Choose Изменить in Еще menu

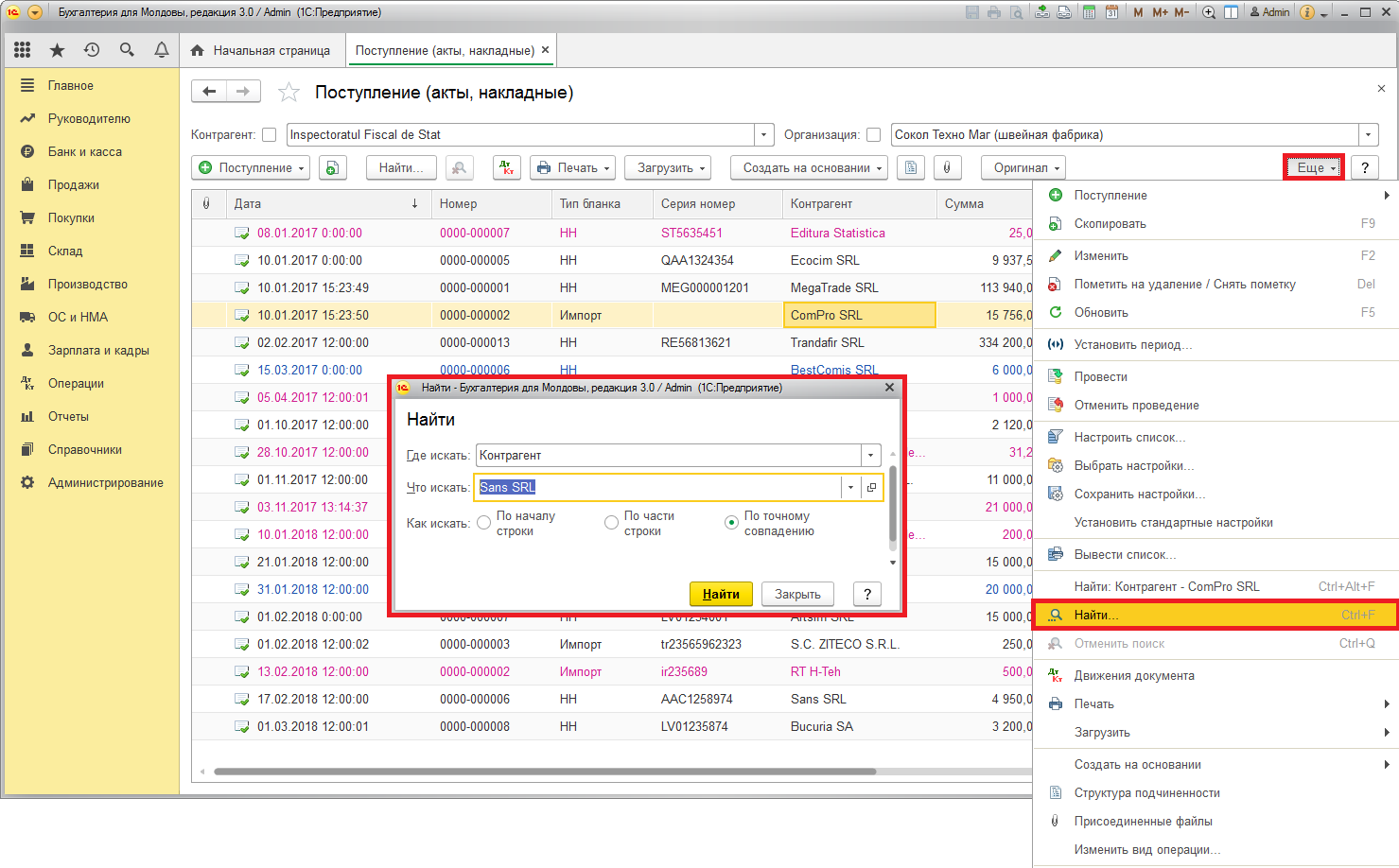1215,255
